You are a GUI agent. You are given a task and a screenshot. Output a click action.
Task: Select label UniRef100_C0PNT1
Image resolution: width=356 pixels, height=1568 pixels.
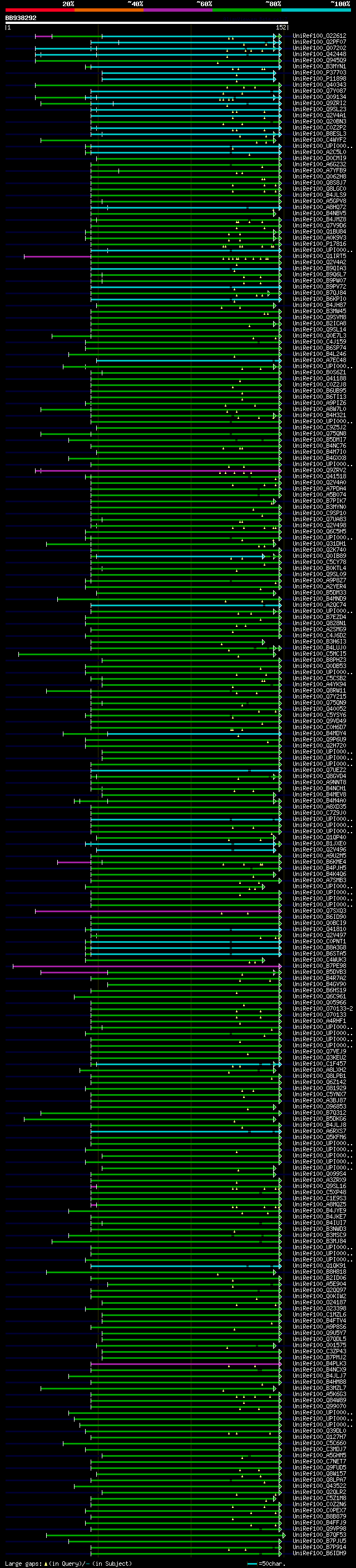(x=319, y=942)
